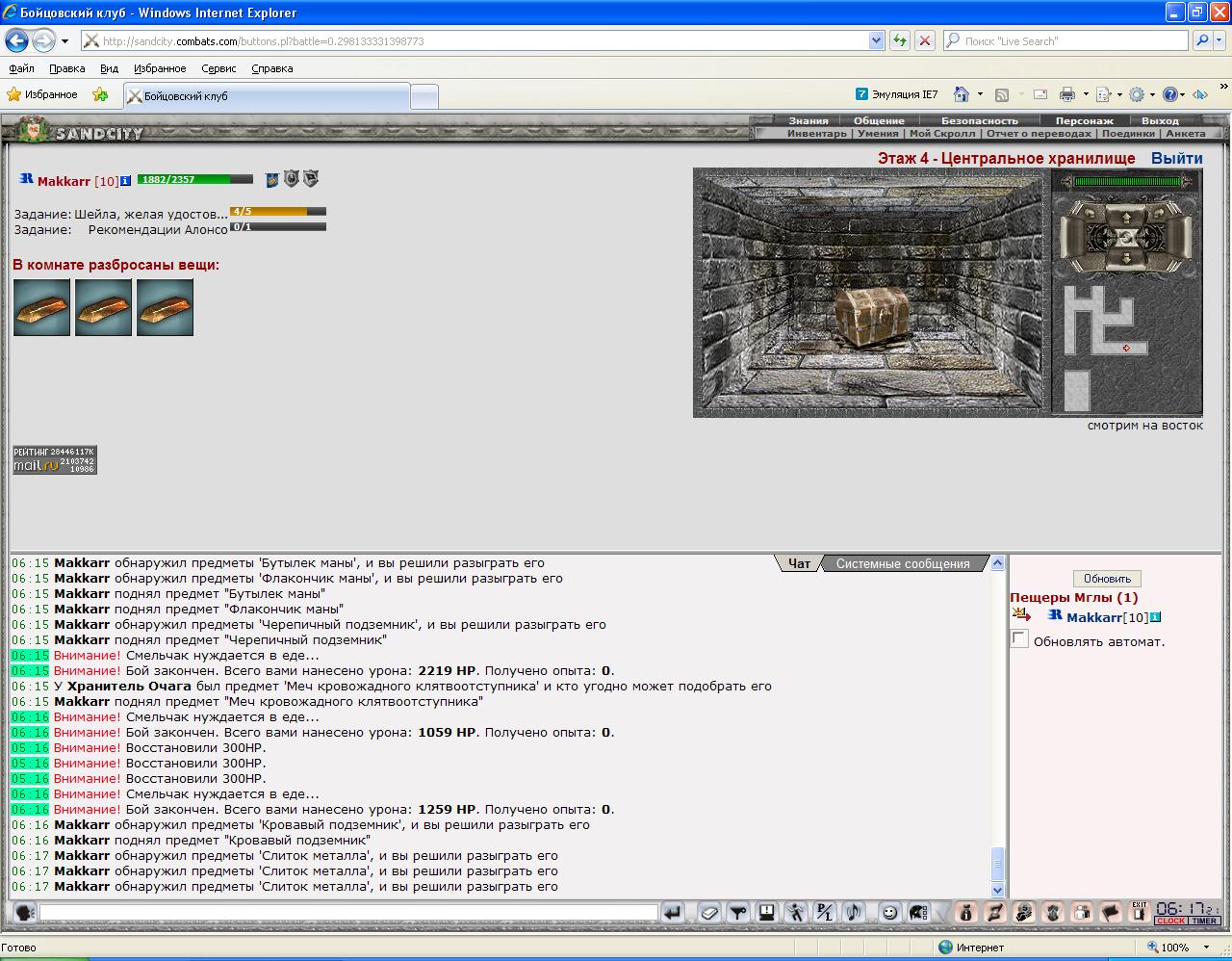Toggle Эмуляция IE7 compatibility button
Viewport: 1232px width, 961px height.
point(896,94)
